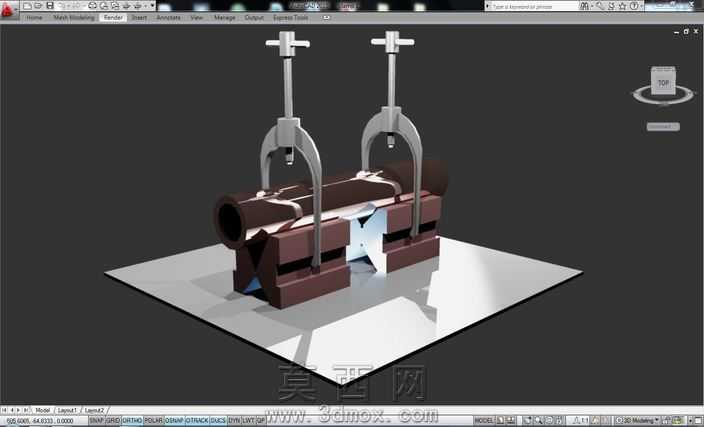Click the Clean Screen icon in status bar
The image size is (704, 427).
pos(698,421)
